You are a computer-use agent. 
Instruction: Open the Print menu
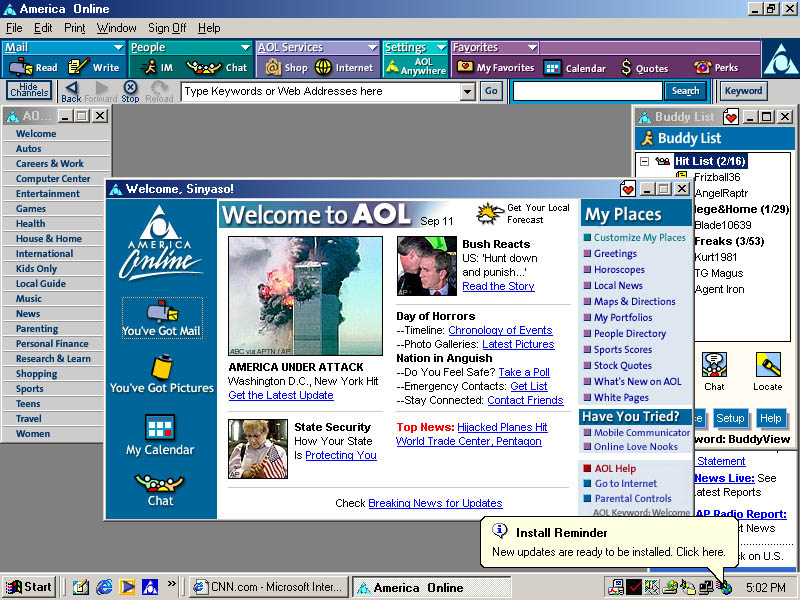[74, 28]
